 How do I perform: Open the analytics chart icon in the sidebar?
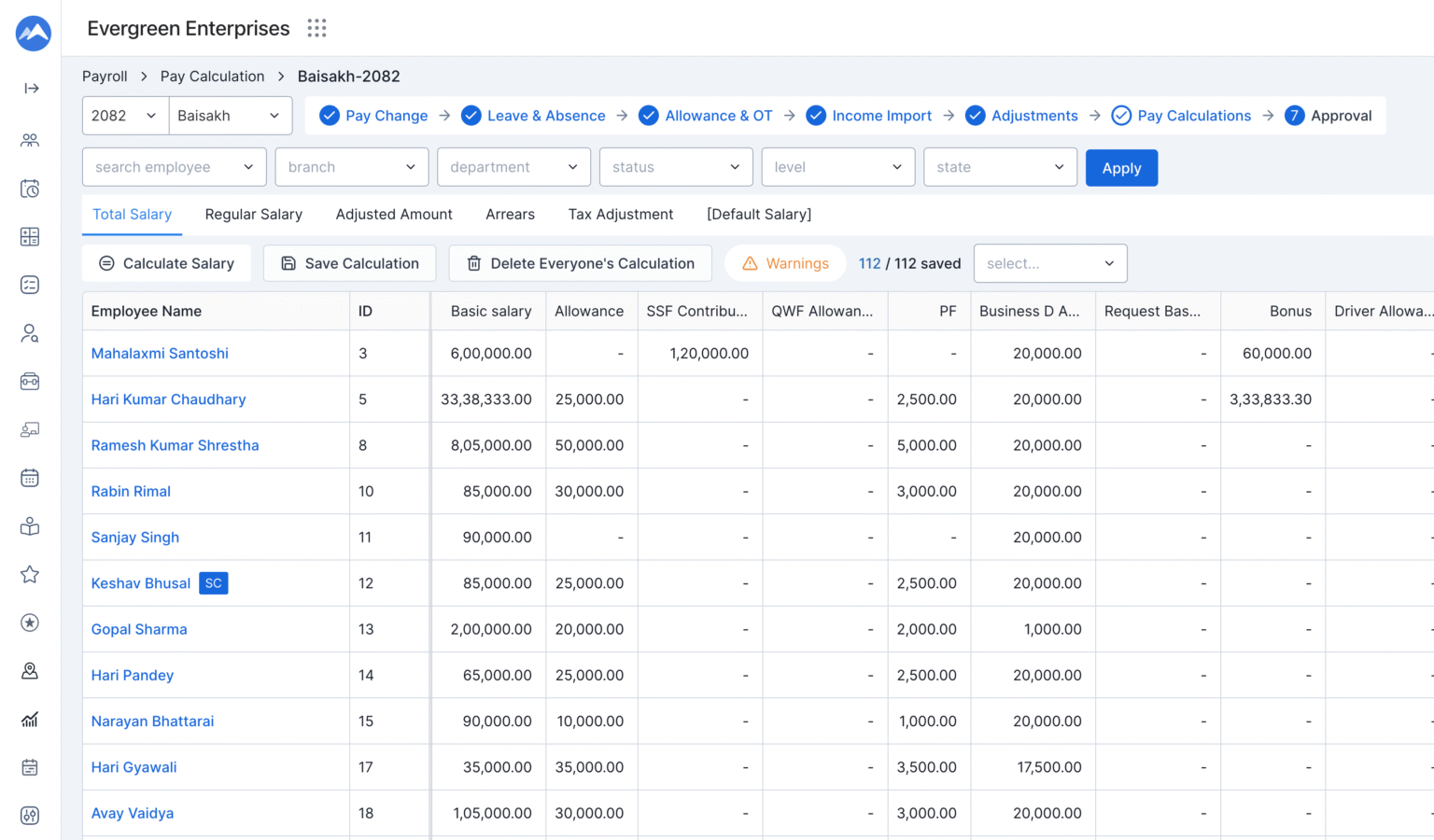[29, 719]
